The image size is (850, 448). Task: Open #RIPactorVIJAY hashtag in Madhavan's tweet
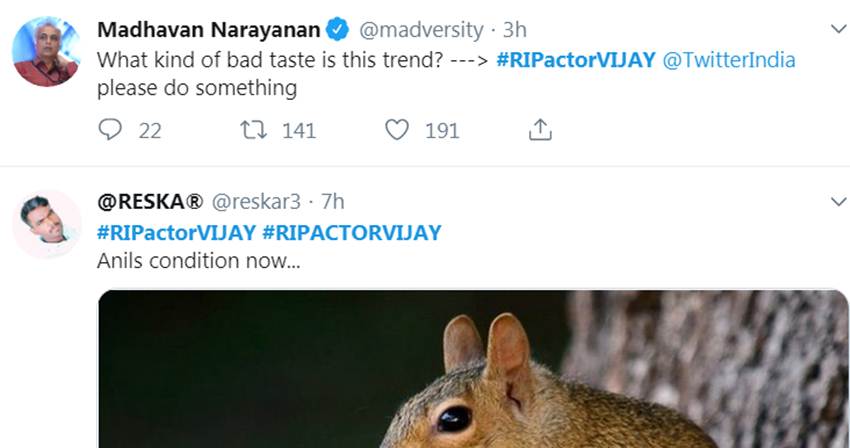pyautogui.click(x=575, y=59)
